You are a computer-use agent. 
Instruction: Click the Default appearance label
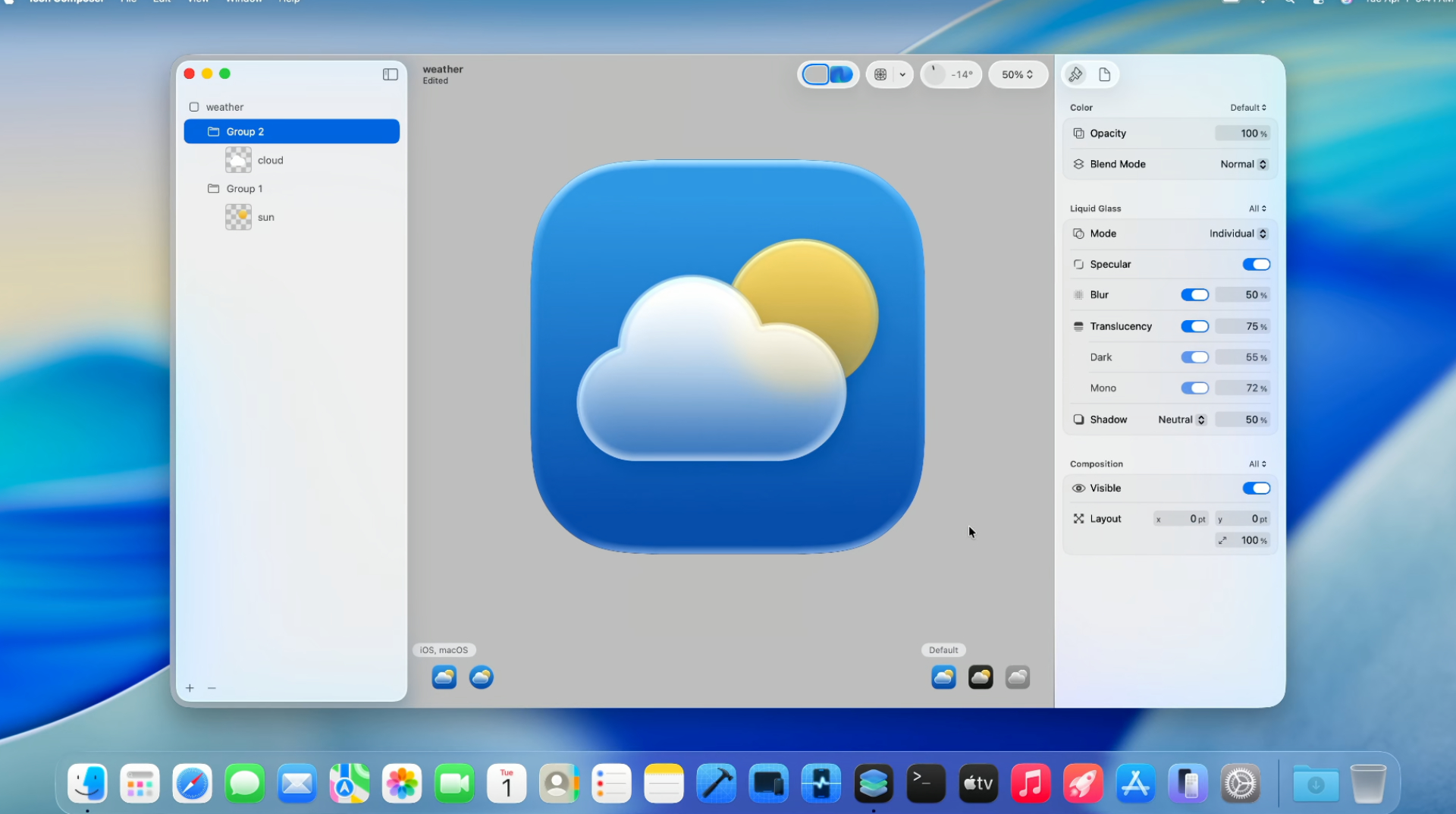(x=943, y=650)
